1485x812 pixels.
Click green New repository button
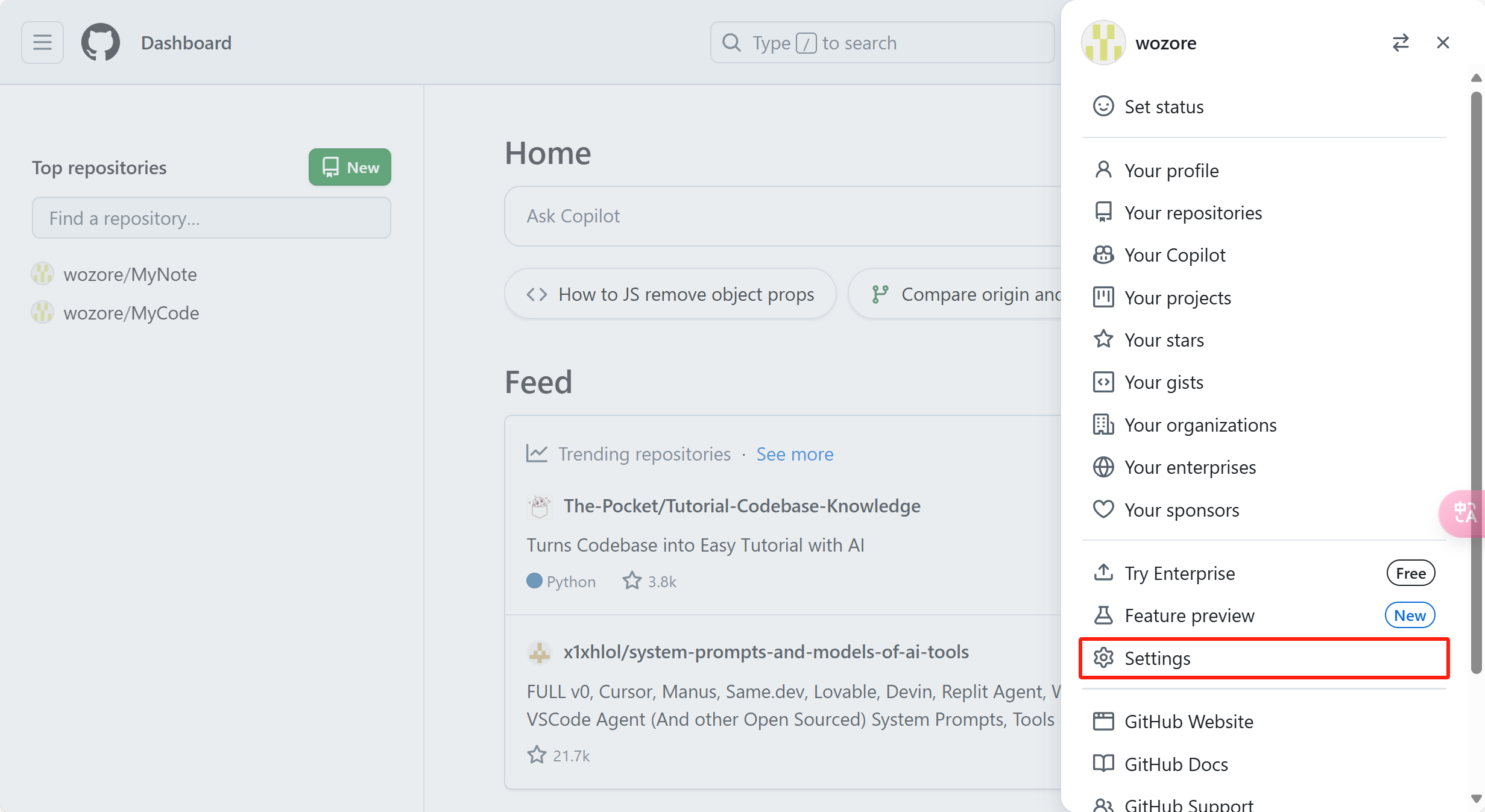pos(350,168)
